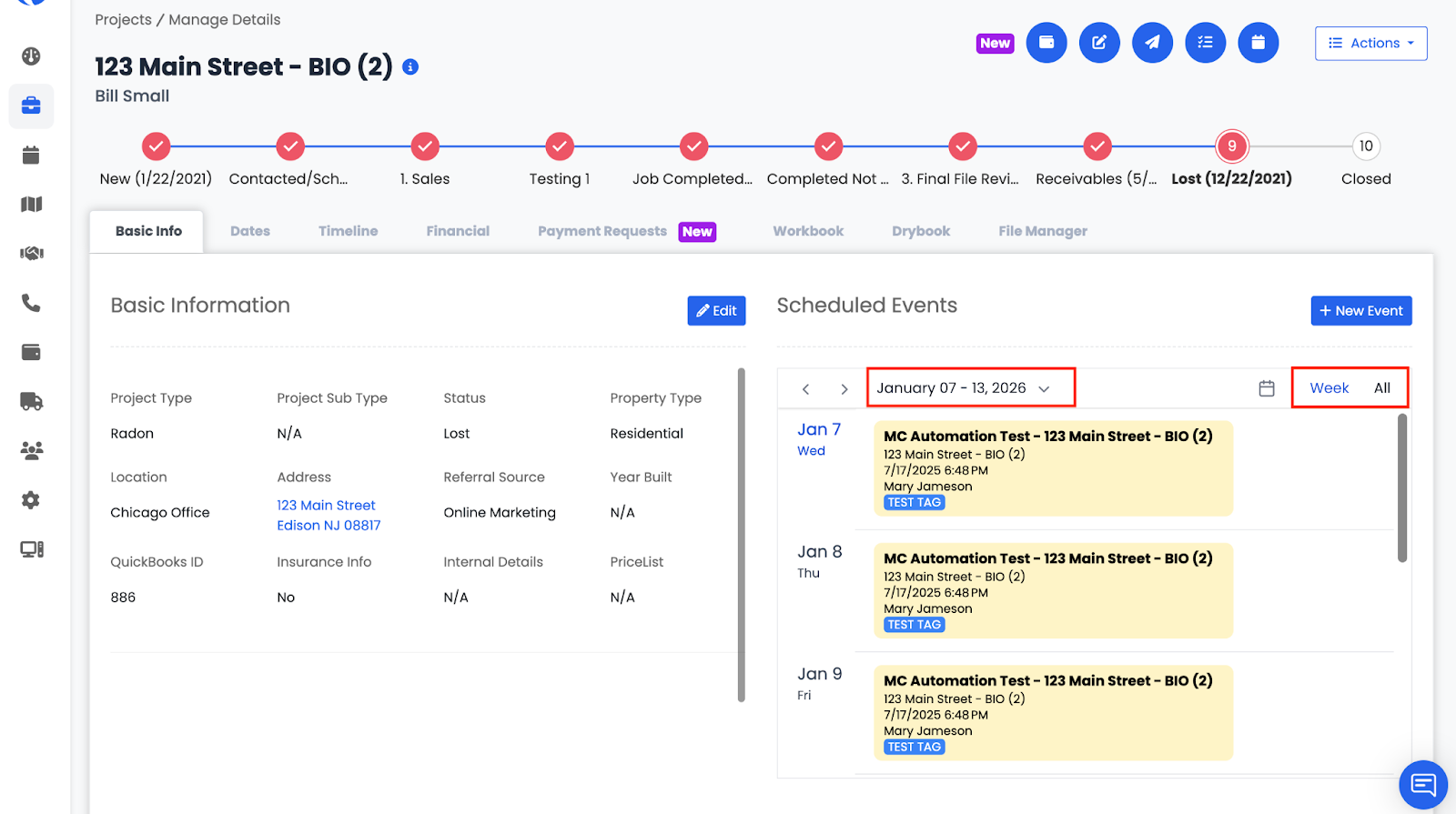Open the 123 Main Street address link
Image resolution: width=1456 pixels, height=814 pixels.
(x=327, y=506)
